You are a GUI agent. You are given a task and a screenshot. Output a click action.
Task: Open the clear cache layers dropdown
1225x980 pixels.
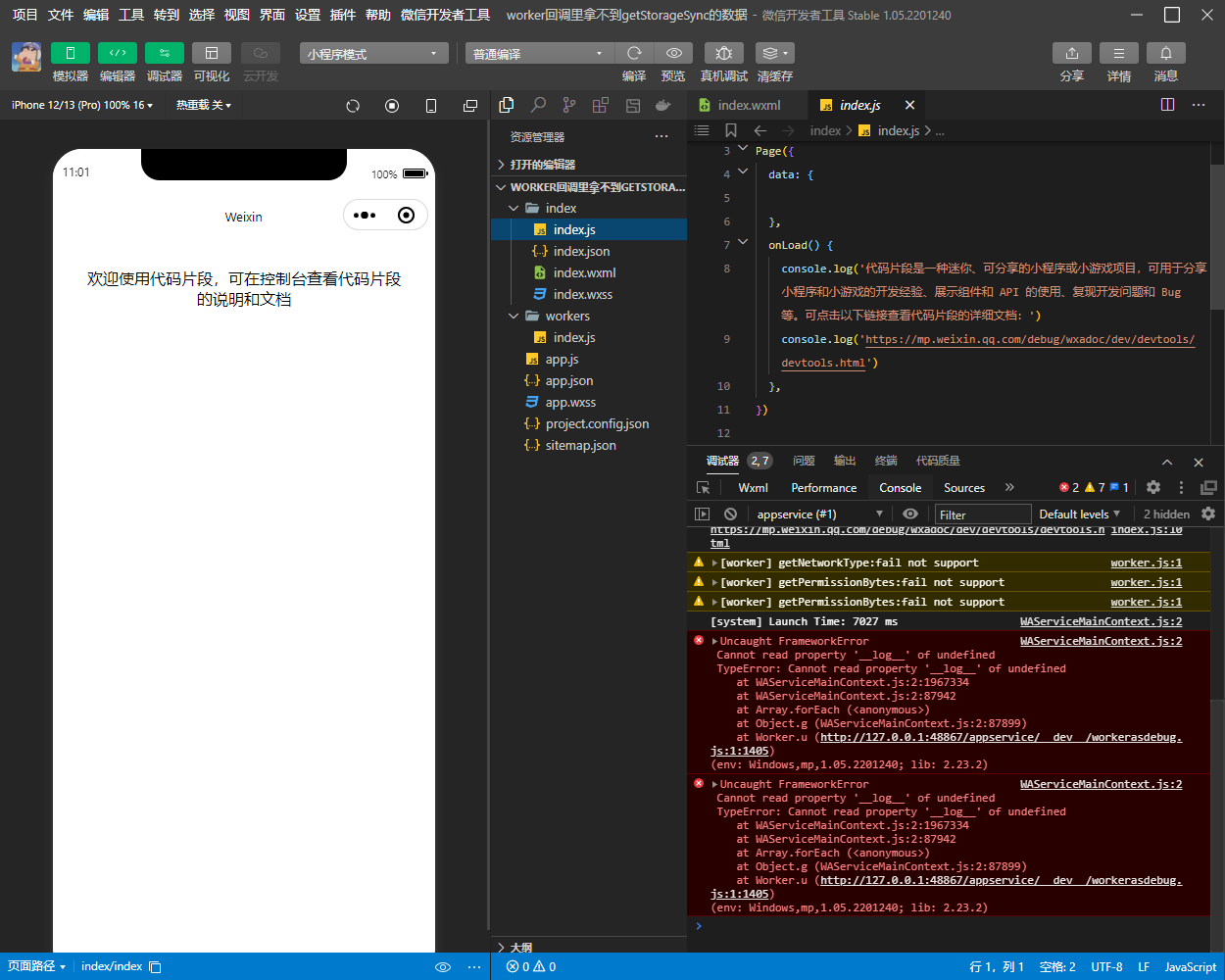point(775,53)
